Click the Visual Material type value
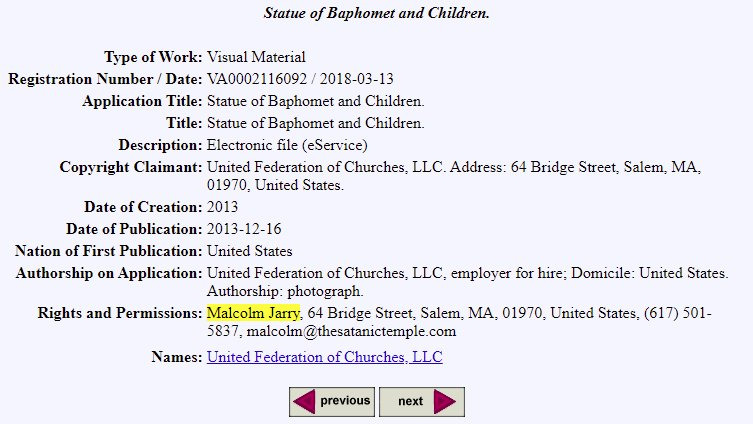The width and height of the screenshot is (753, 424). [x=256, y=57]
